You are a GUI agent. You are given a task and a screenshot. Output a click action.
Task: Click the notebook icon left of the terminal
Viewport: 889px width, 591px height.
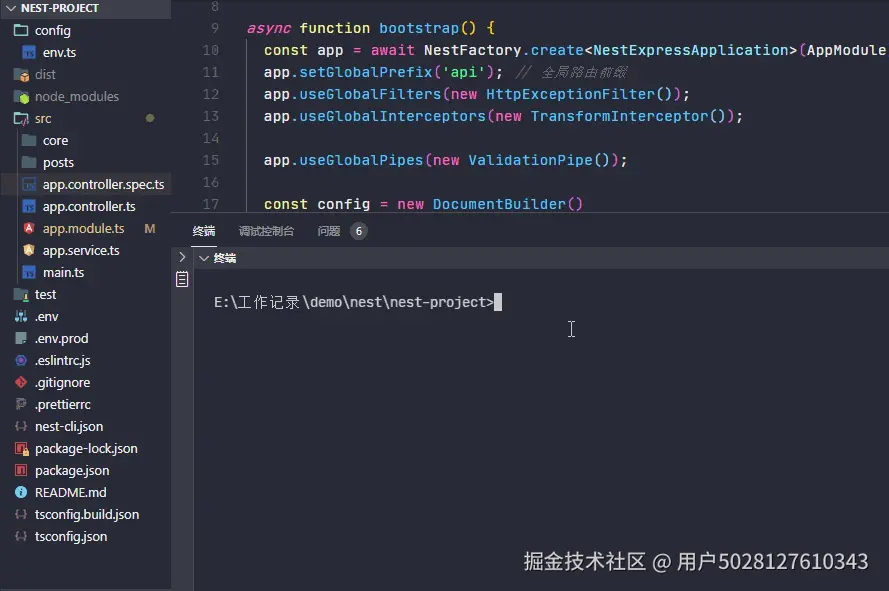click(181, 279)
